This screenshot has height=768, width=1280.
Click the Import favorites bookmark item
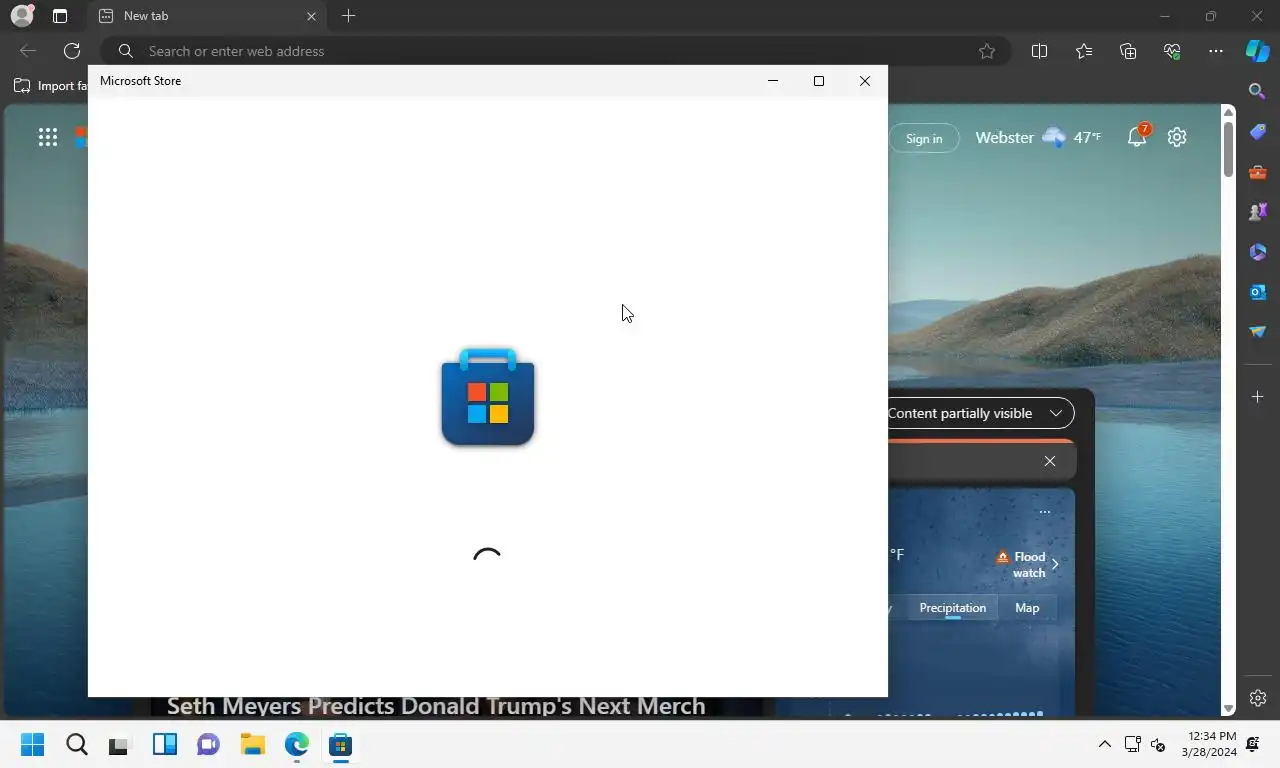click(x=50, y=86)
